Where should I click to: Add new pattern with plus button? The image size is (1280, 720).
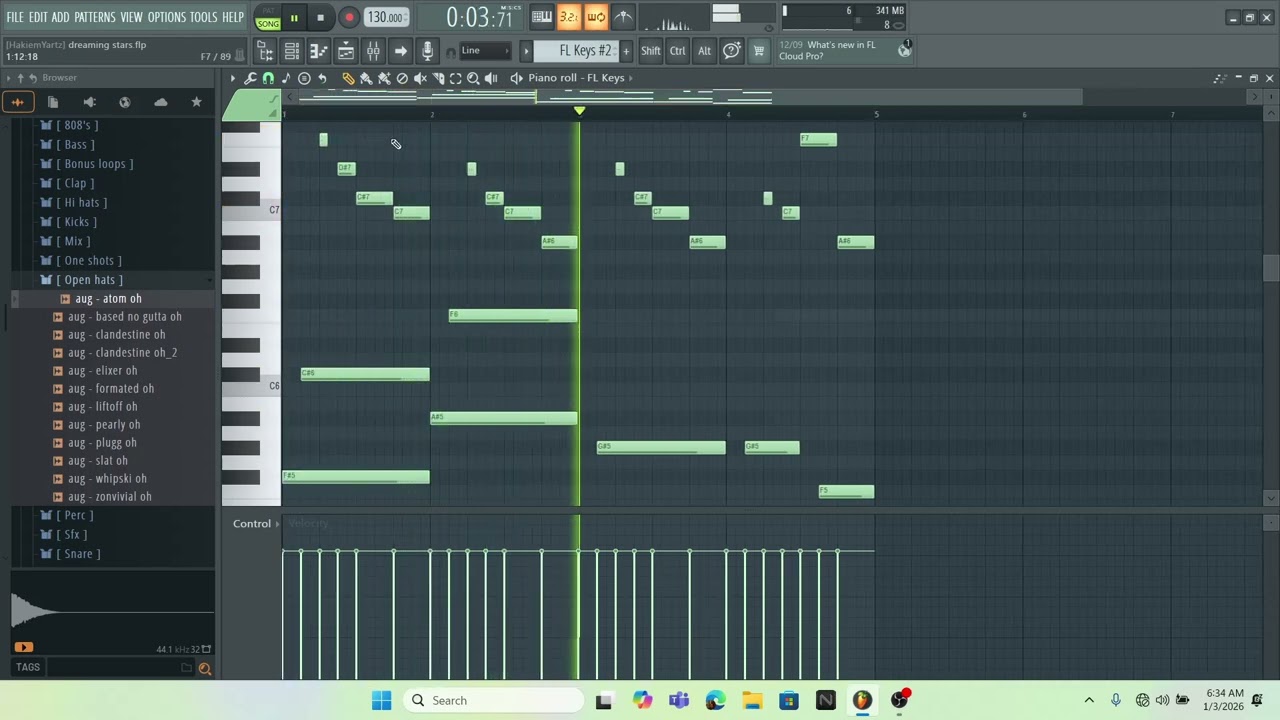click(627, 51)
